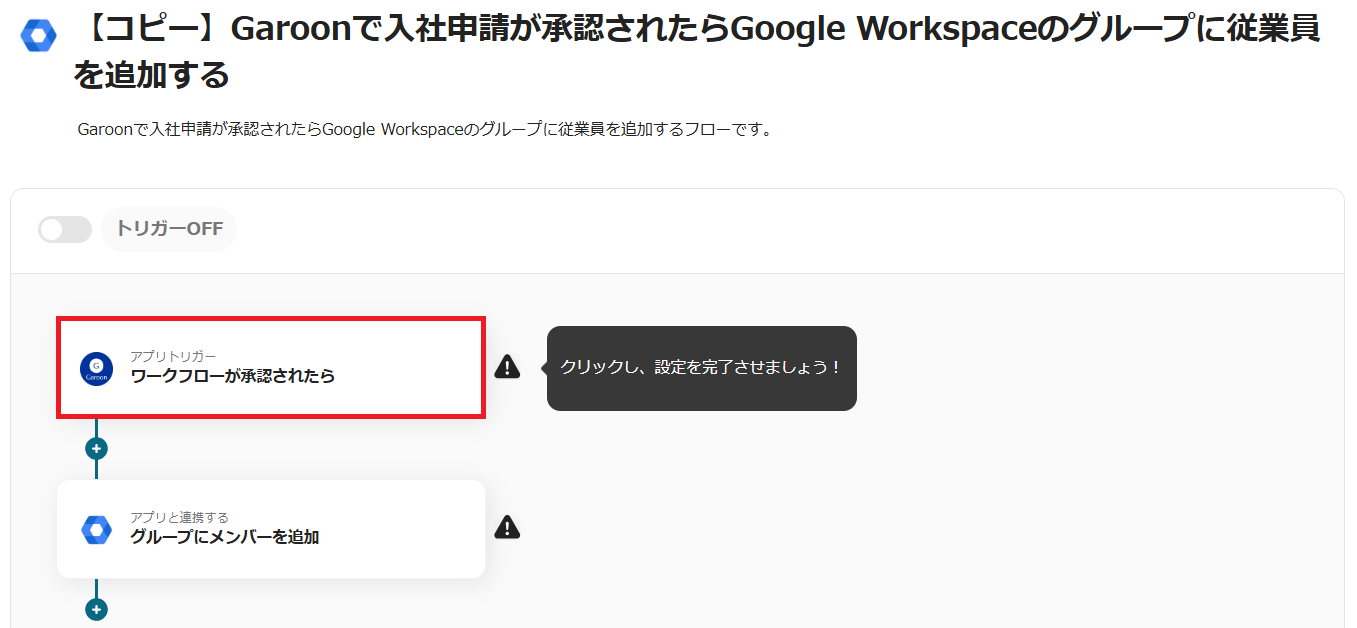This screenshot has width=1357, height=628.
Task: Add a step after the Garoon trigger
Action: click(x=96, y=449)
